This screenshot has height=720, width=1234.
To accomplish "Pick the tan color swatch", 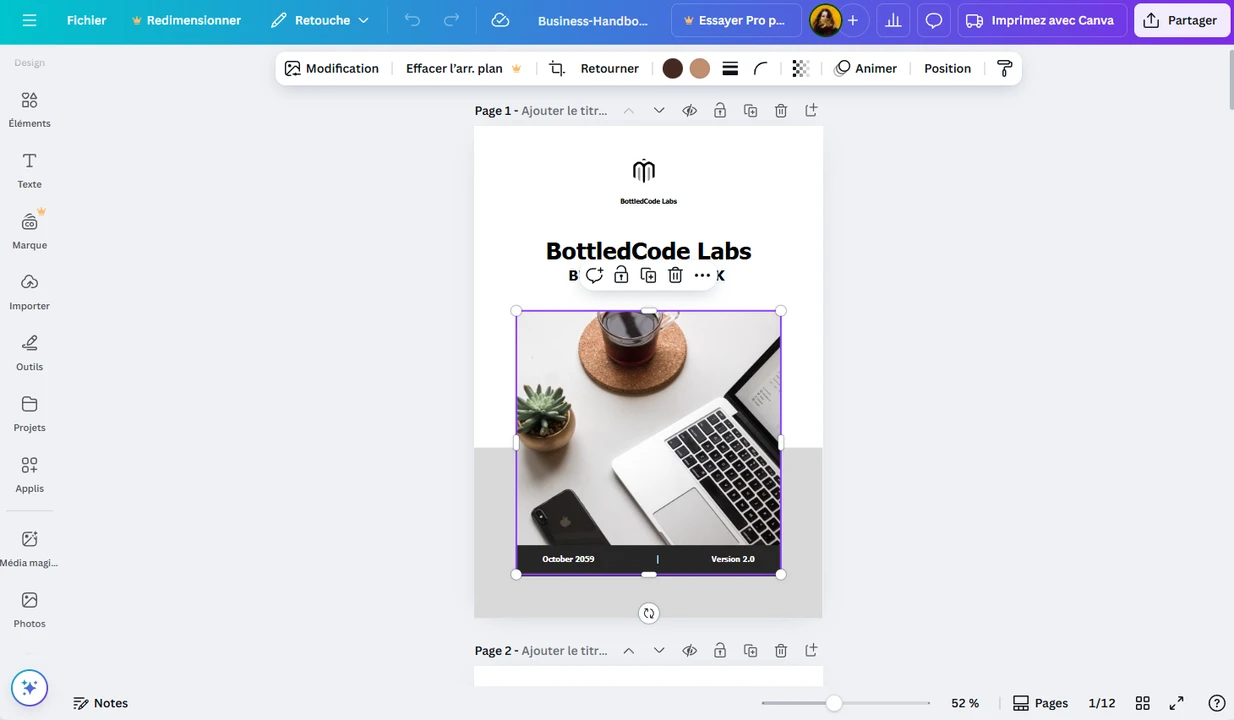I will click(700, 69).
